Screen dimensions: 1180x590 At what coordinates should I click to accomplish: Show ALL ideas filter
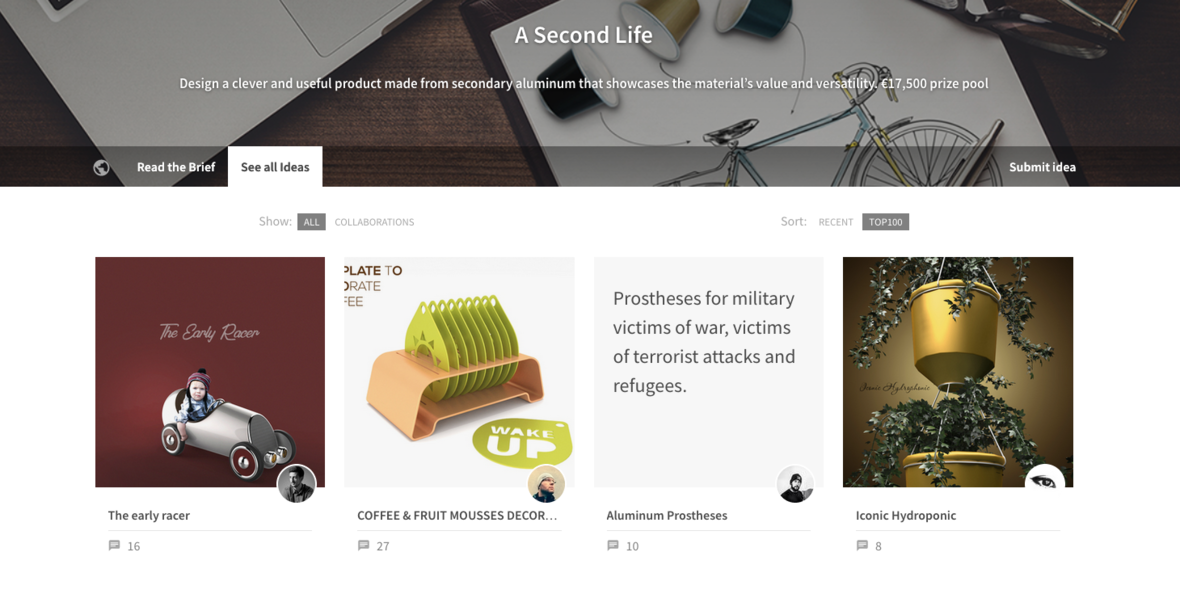point(312,222)
